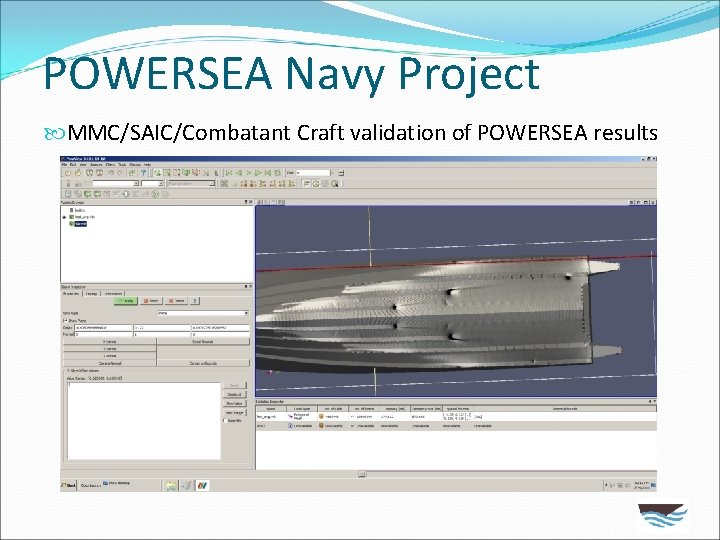Open the File menu
Viewport: 720px width, 540px height.
pyautogui.click(x=64, y=164)
